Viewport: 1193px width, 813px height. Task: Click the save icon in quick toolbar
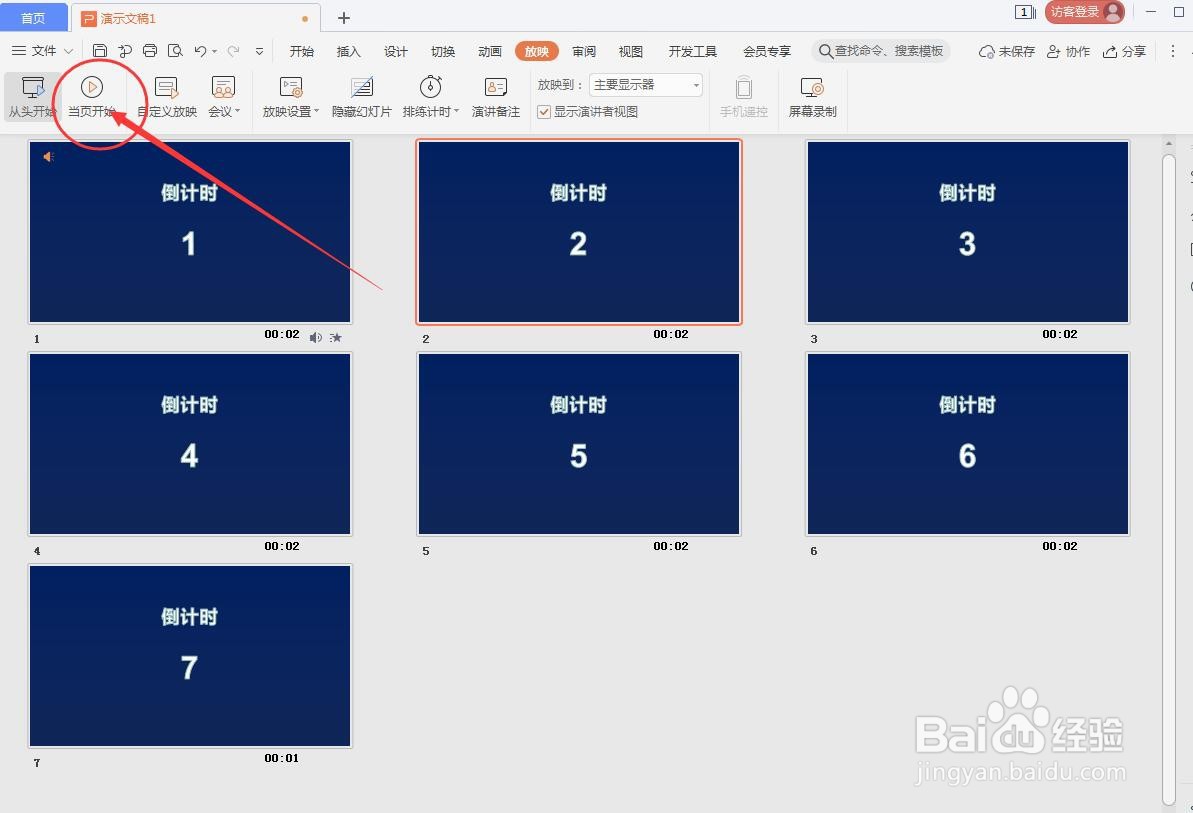click(100, 51)
